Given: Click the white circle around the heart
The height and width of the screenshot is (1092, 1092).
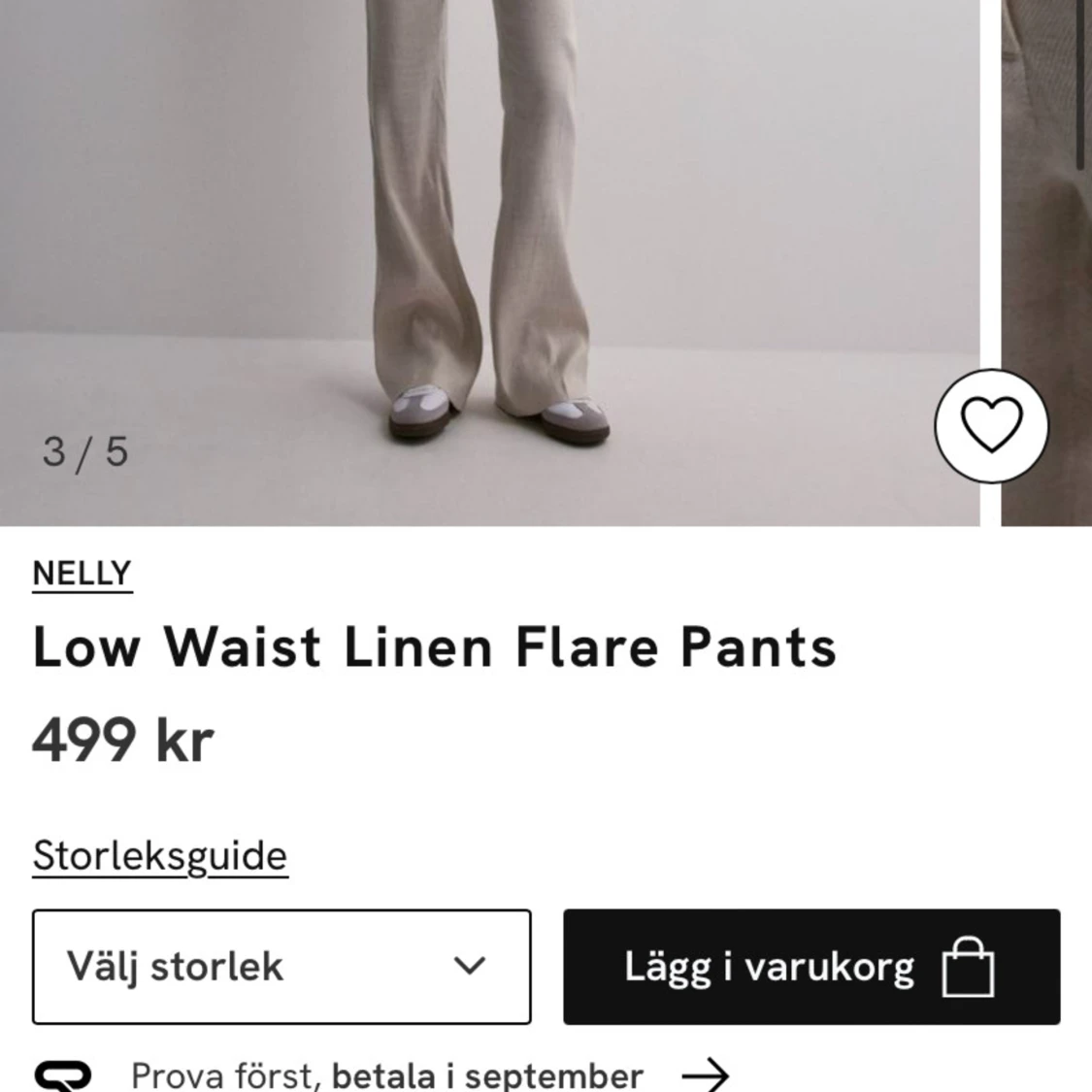Looking at the screenshot, I should (x=991, y=425).
